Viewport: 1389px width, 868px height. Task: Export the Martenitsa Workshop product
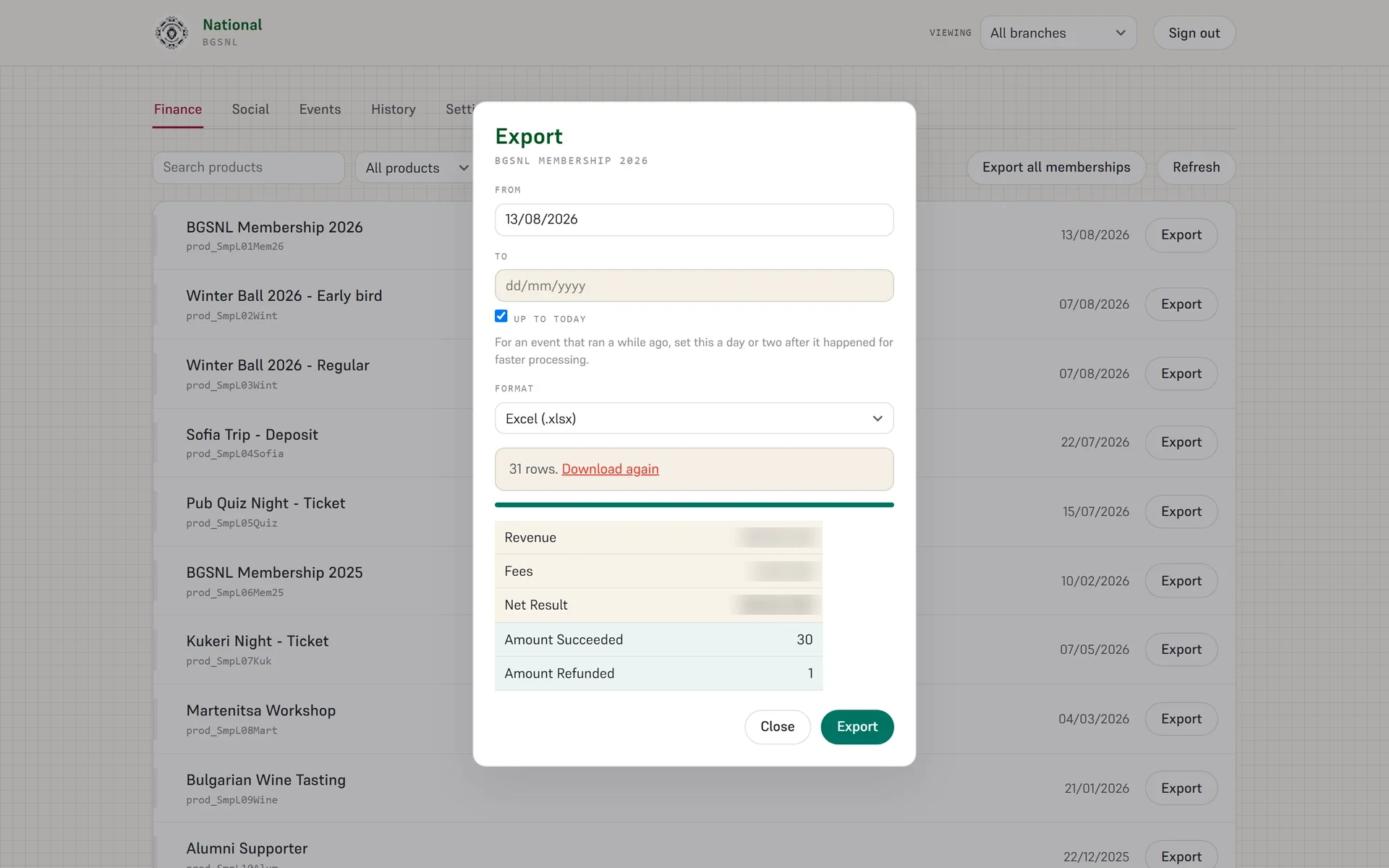coord(1181,719)
